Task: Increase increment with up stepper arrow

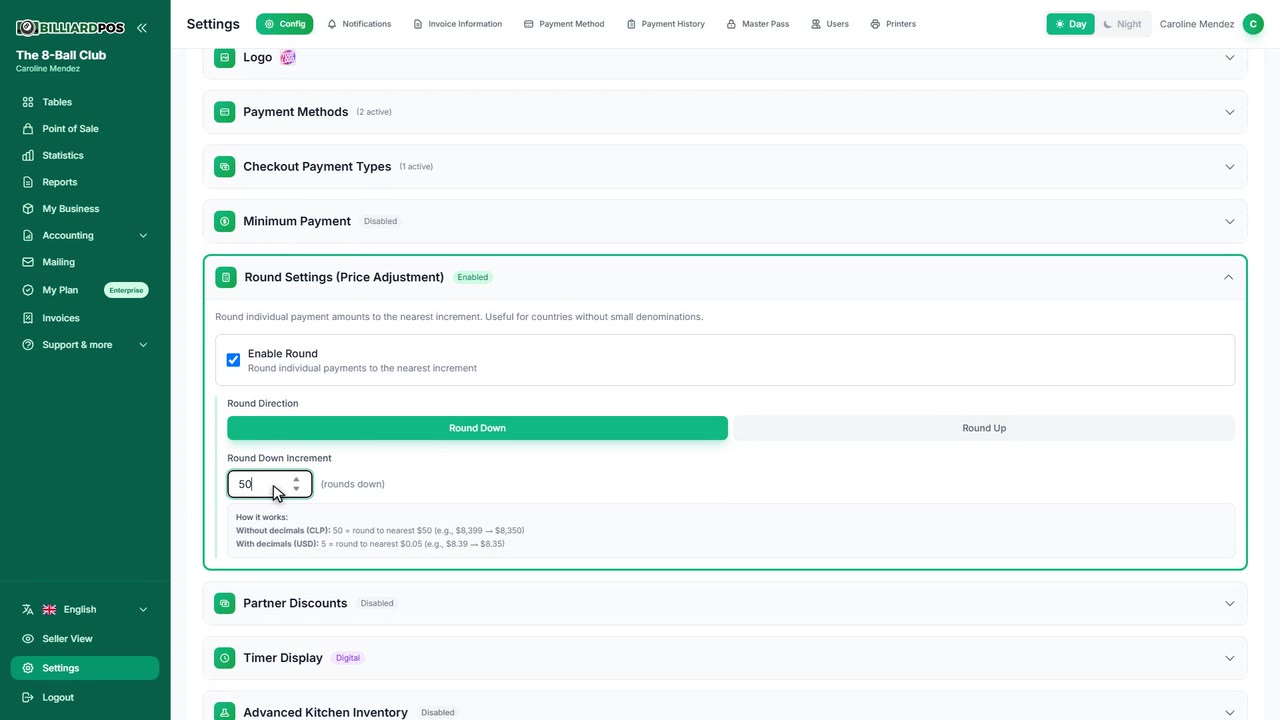Action: coord(296,479)
